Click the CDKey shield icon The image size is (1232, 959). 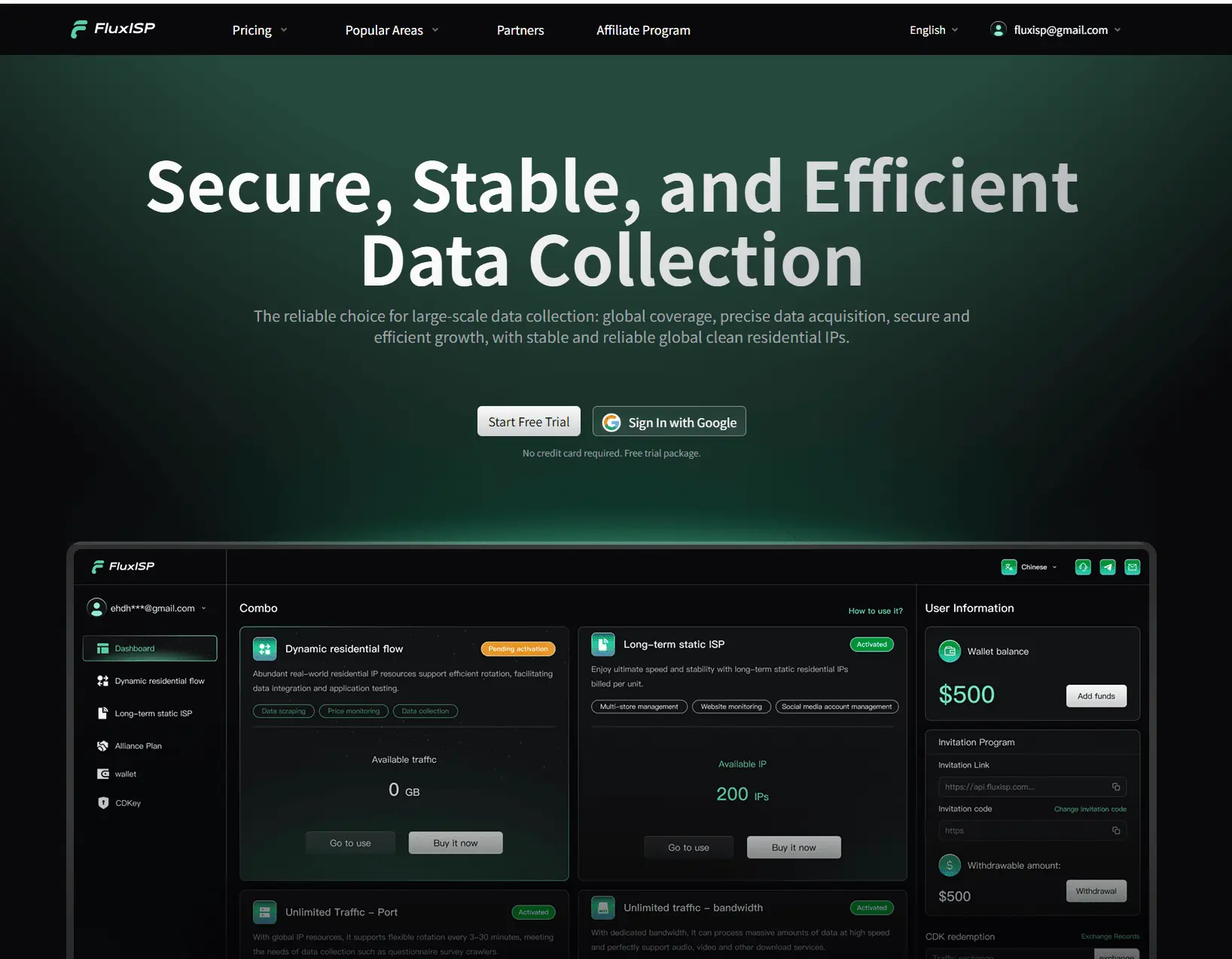tap(103, 803)
